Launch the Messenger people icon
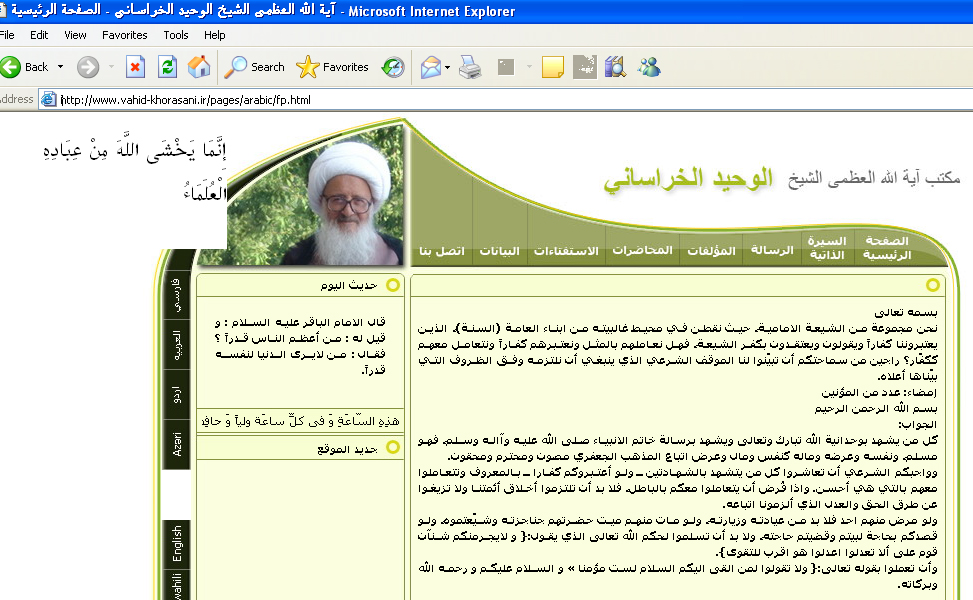This screenshot has width=973, height=600. [649, 66]
